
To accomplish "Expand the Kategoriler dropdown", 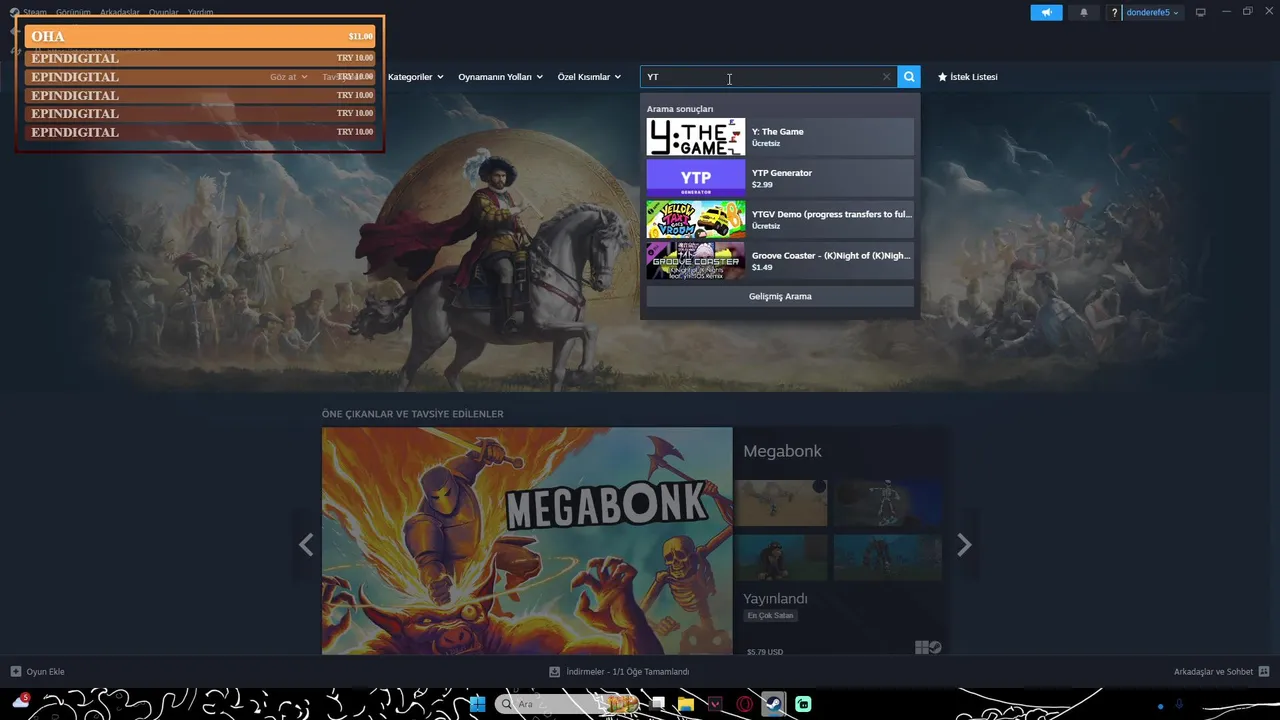I will tap(415, 77).
